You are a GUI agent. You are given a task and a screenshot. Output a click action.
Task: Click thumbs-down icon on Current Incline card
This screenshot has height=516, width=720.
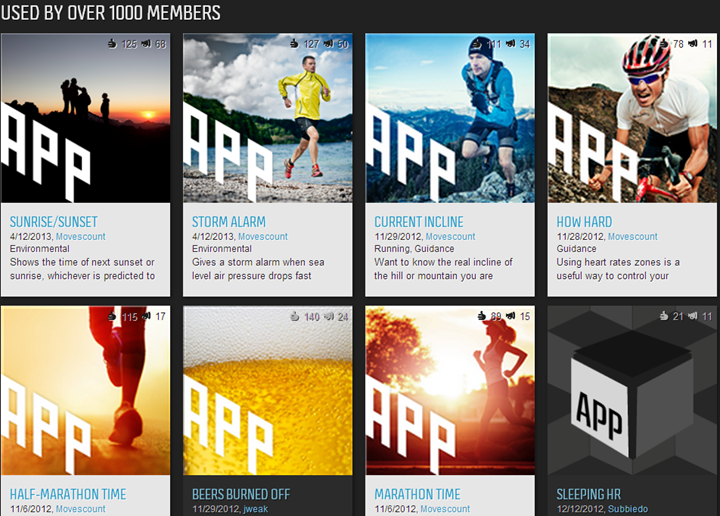pyautogui.click(x=511, y=44)
